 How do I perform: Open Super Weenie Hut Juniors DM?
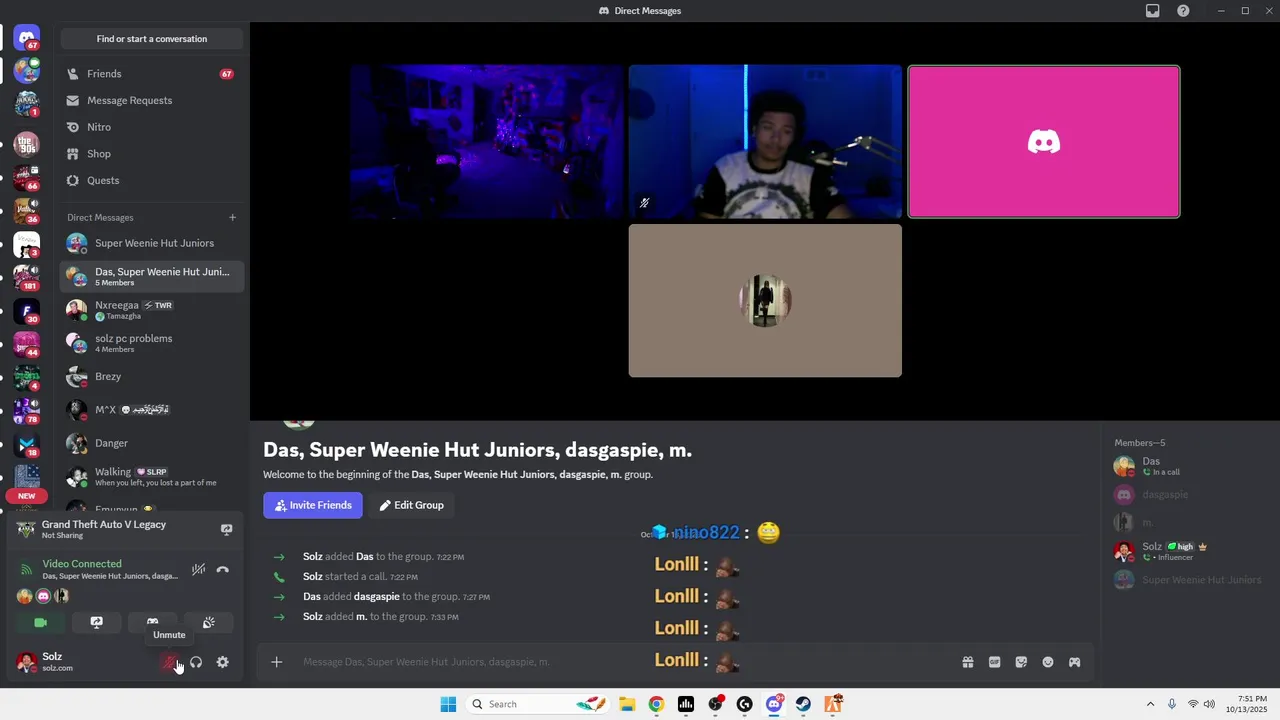point(152,243)
